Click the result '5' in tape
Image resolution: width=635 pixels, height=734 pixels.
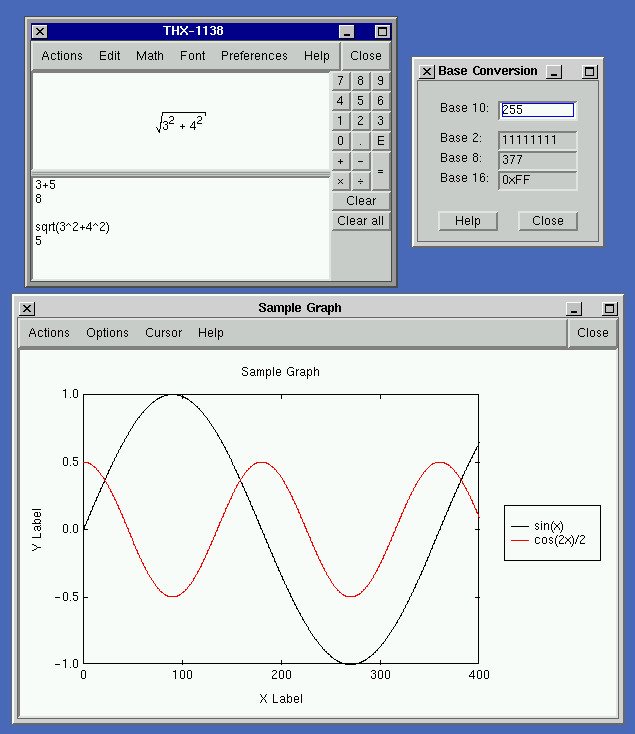tap(38, 241)
